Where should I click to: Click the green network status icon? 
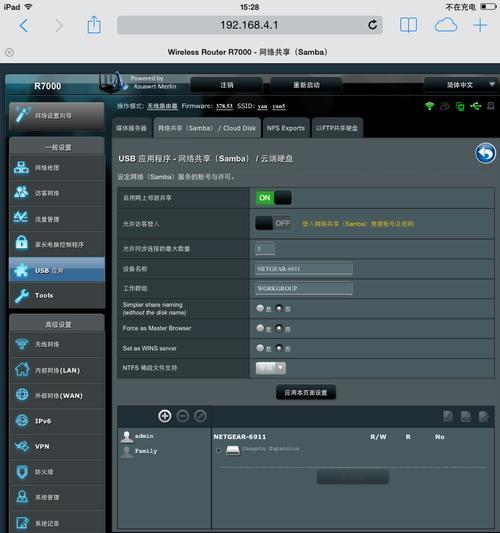460,106
